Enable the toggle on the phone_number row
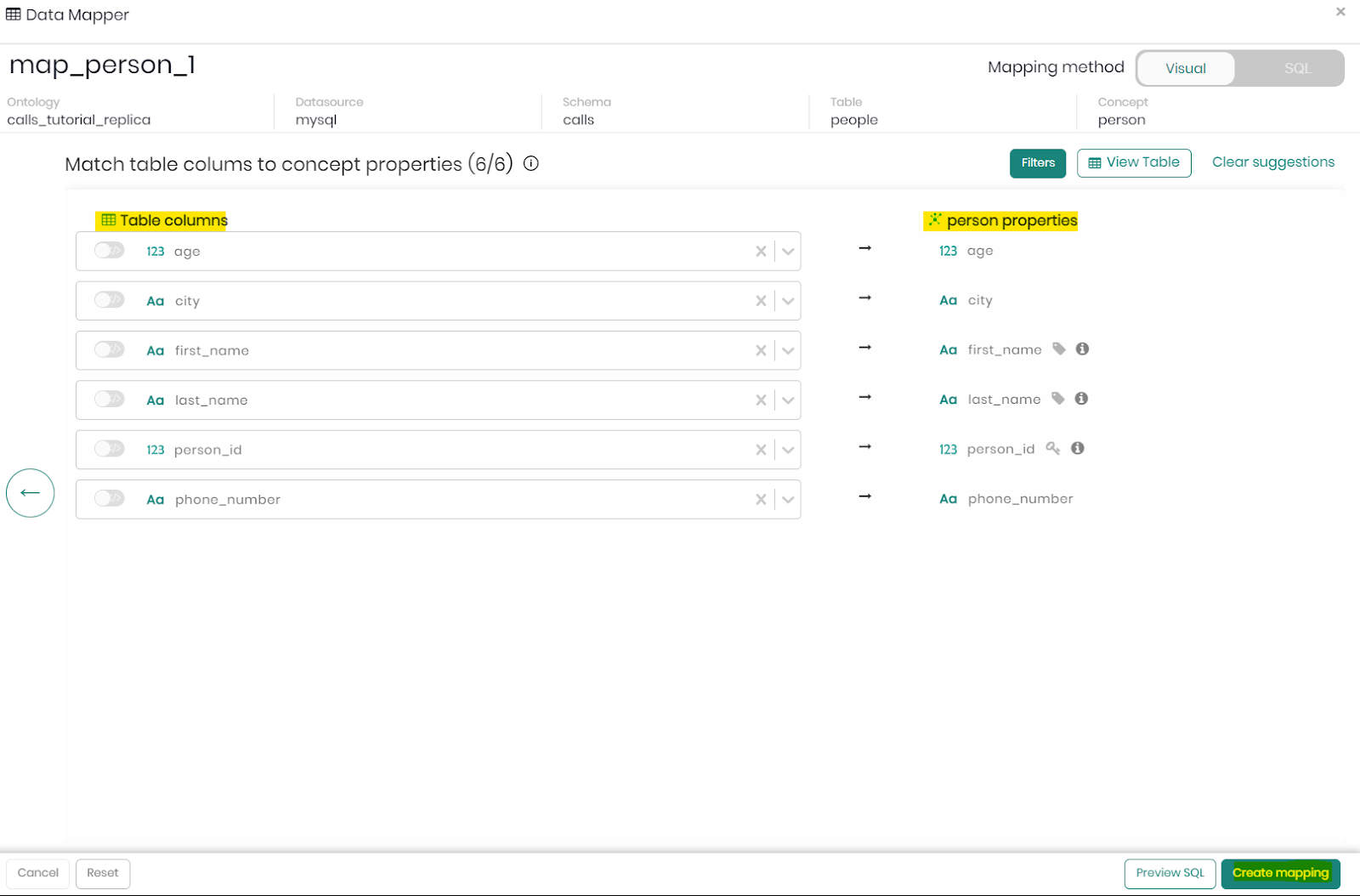1360x896 pixels. tap(109, 499)
